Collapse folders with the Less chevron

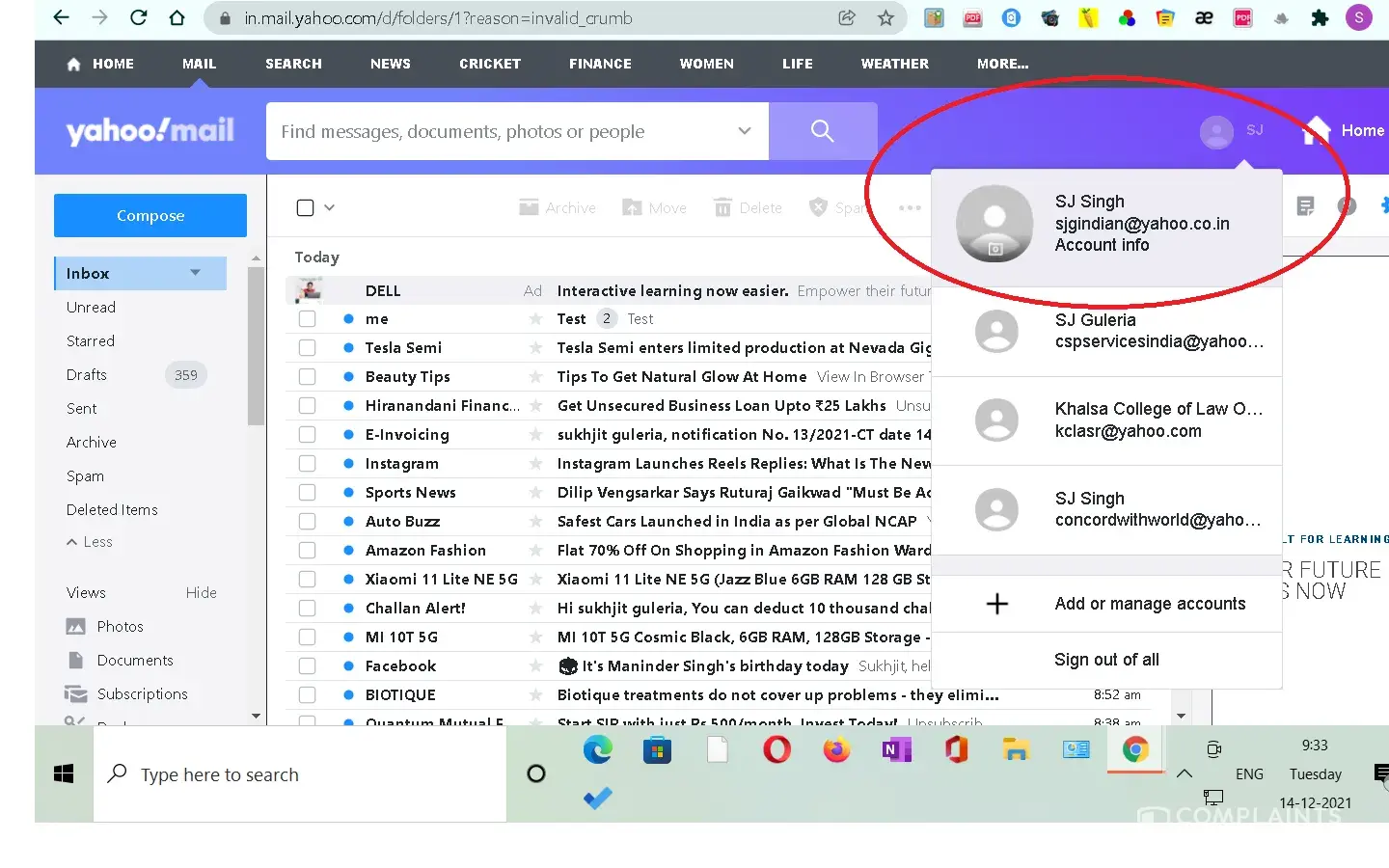(x=72, y=542)
